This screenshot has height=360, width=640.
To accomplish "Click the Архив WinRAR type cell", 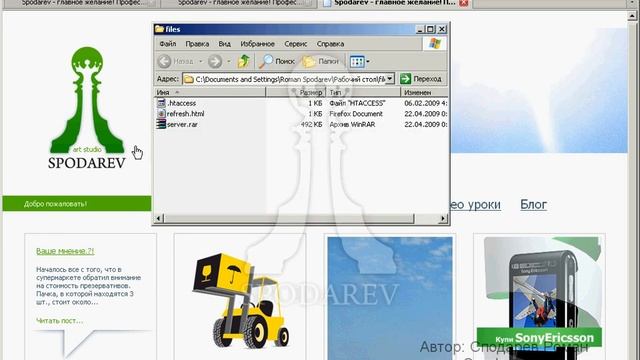I will [352, 124].
